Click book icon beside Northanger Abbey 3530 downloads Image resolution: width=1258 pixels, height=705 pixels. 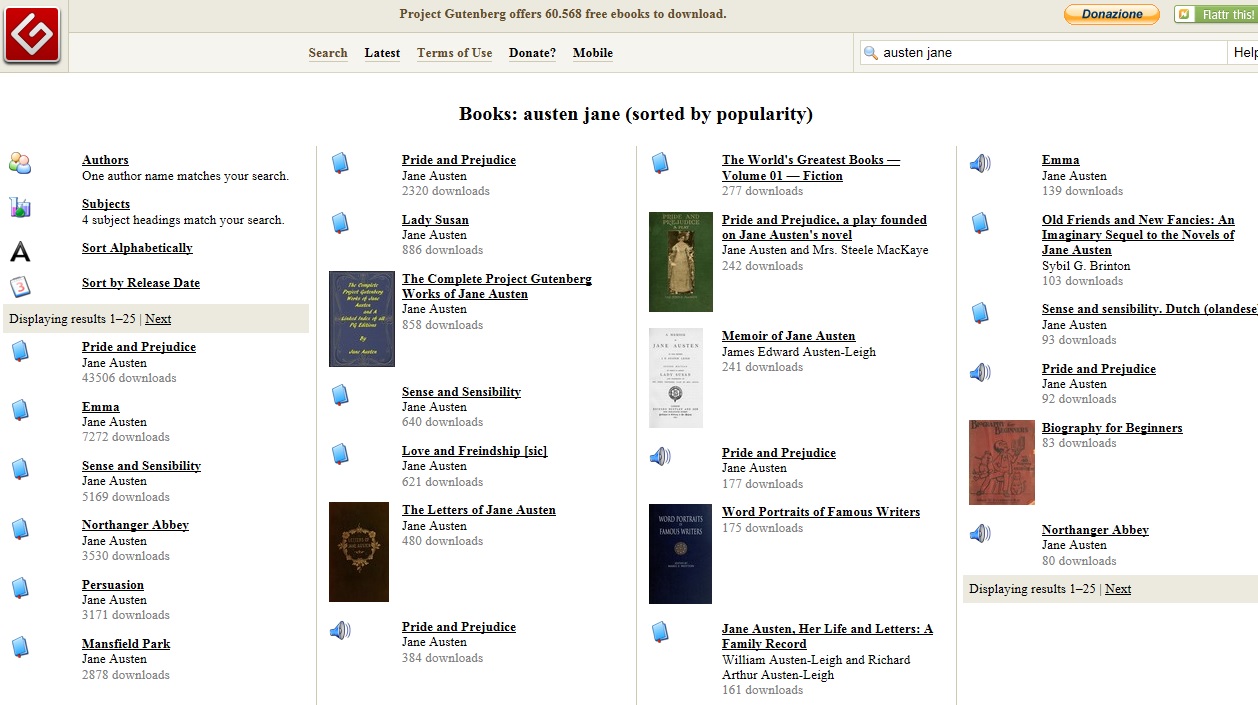click(20, 529)
